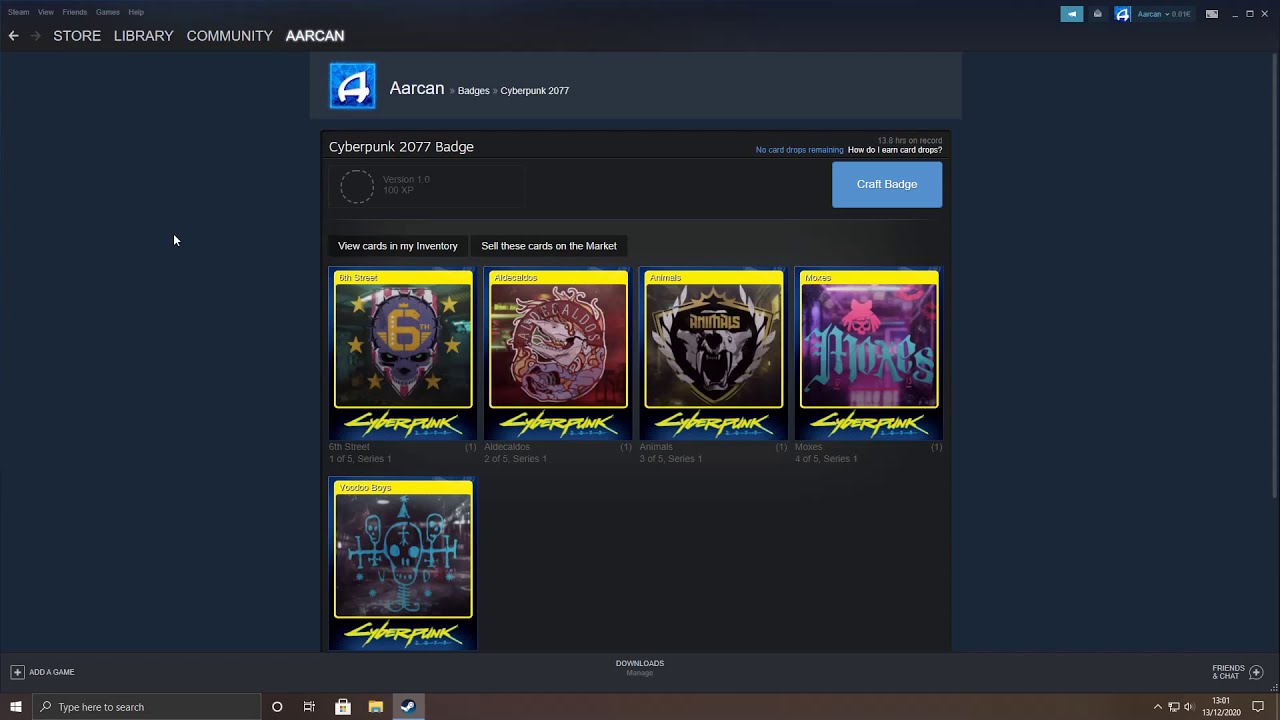Open the Windows notification center

tap(1258, 707)
